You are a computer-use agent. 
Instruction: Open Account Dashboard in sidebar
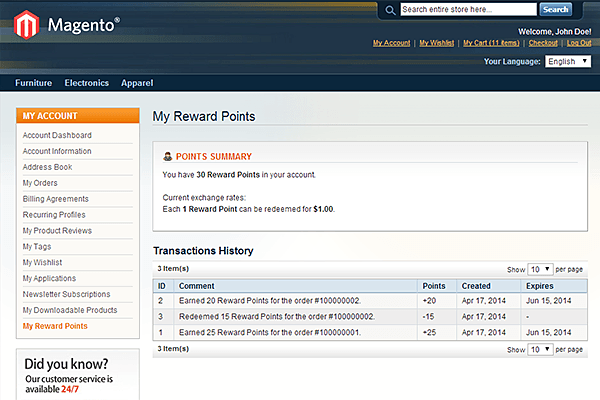click(x=57, y=135)
